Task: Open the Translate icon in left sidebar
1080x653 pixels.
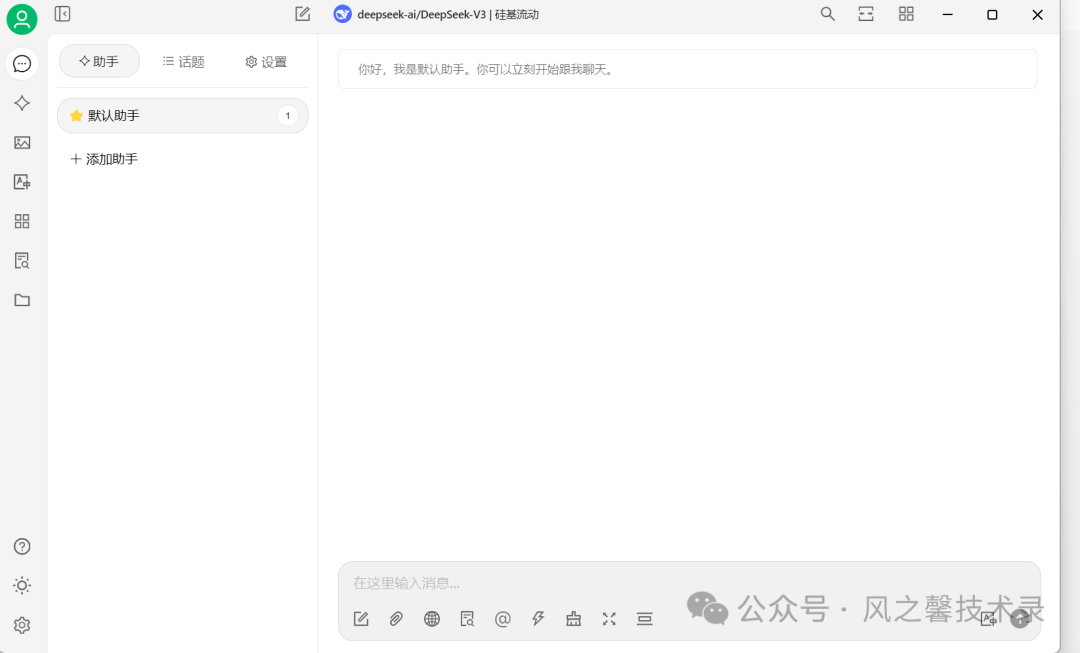Action: 22,182
